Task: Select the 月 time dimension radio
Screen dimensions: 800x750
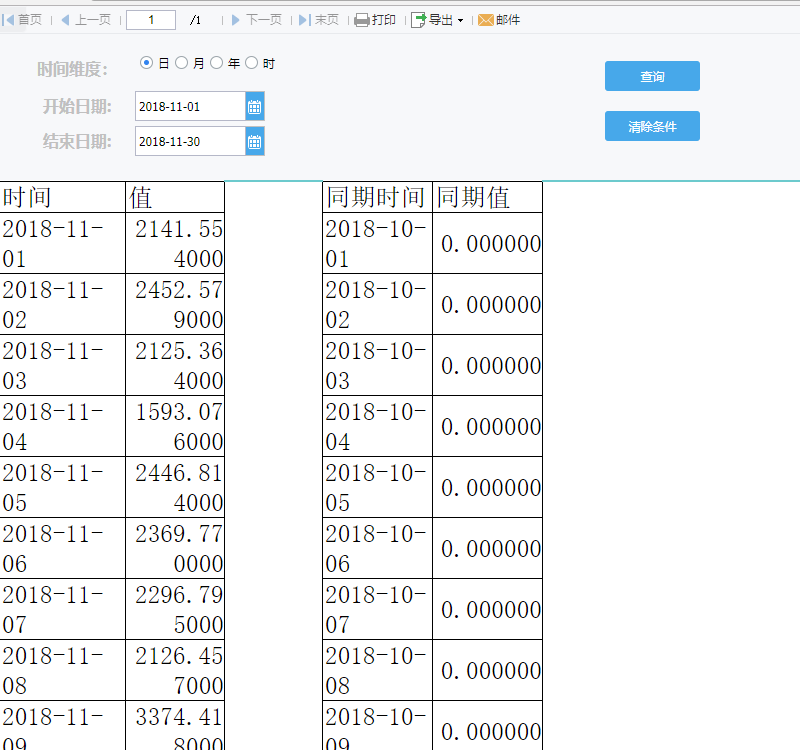Action: click(182, 63)
